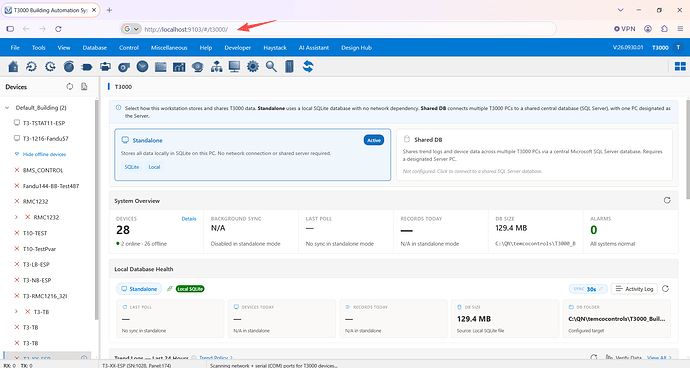Refresh the Local Database Health section
The height and width of the screenshot is (368, 690).
665,289
